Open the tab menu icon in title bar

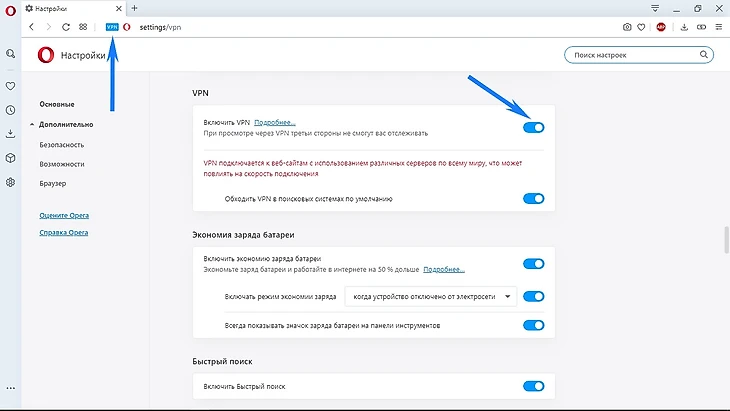(x=655, y=8)
